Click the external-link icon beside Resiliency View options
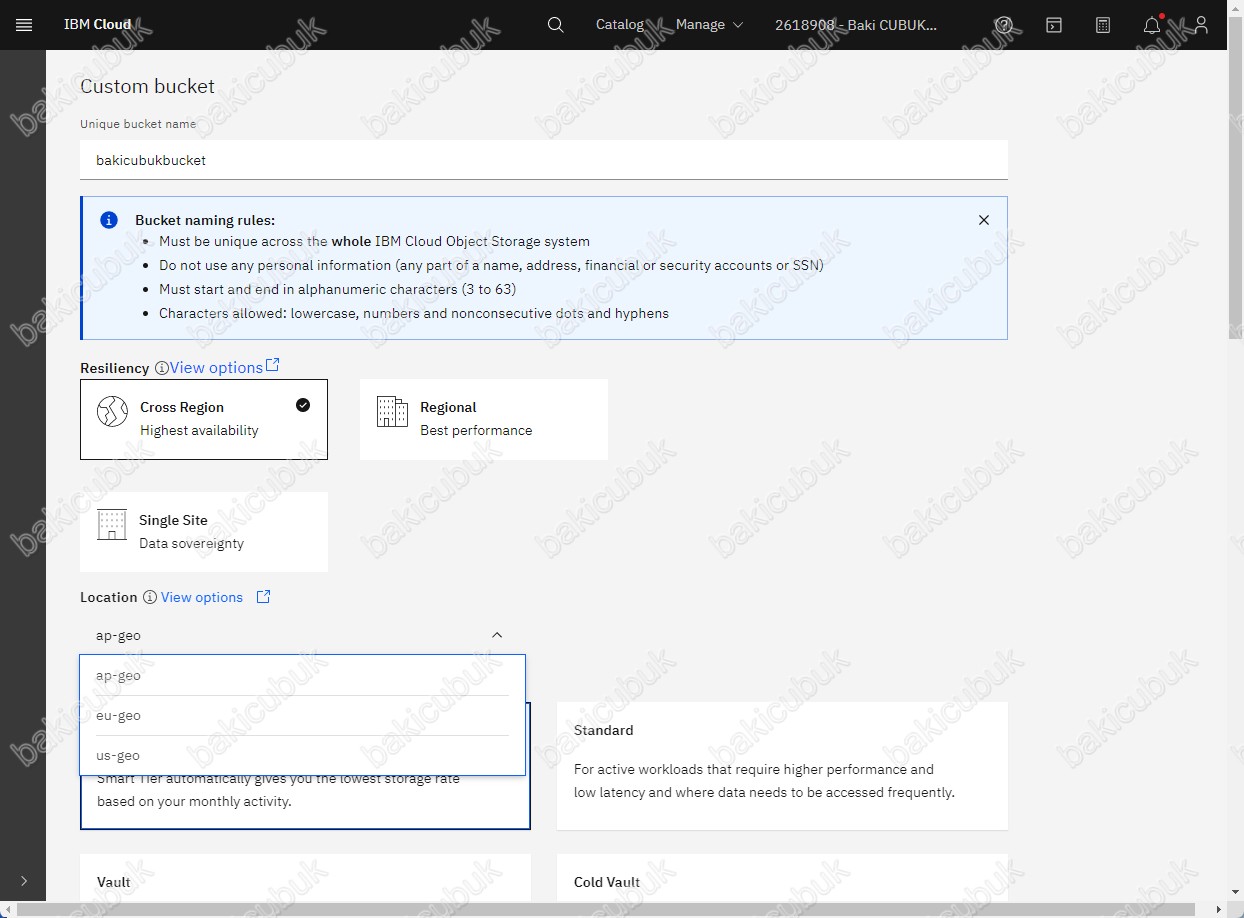1244x918 pixels. click(273, 366)
